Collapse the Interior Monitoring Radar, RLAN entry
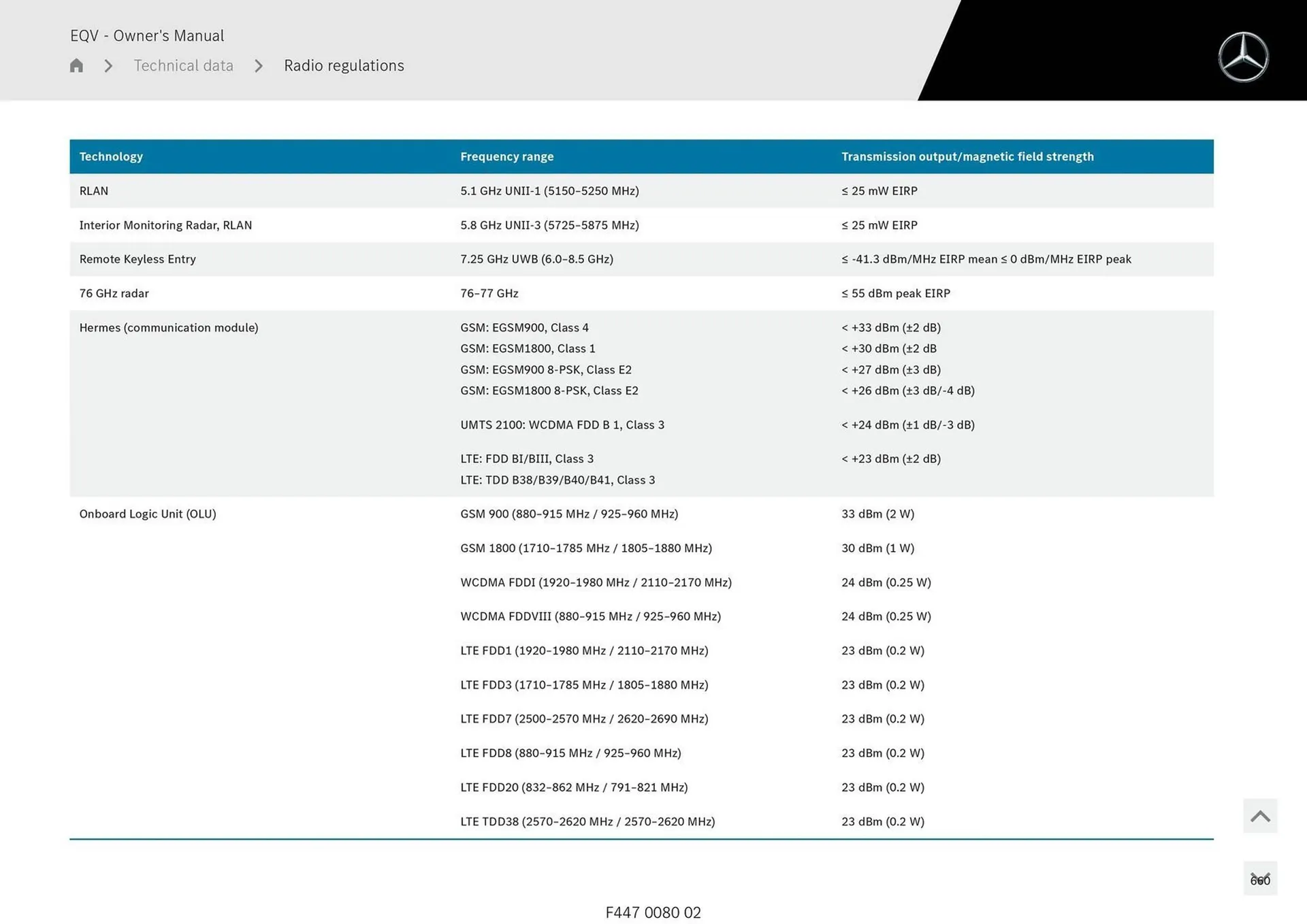This screenshot has width=1307, height=924. coord(165,225)
